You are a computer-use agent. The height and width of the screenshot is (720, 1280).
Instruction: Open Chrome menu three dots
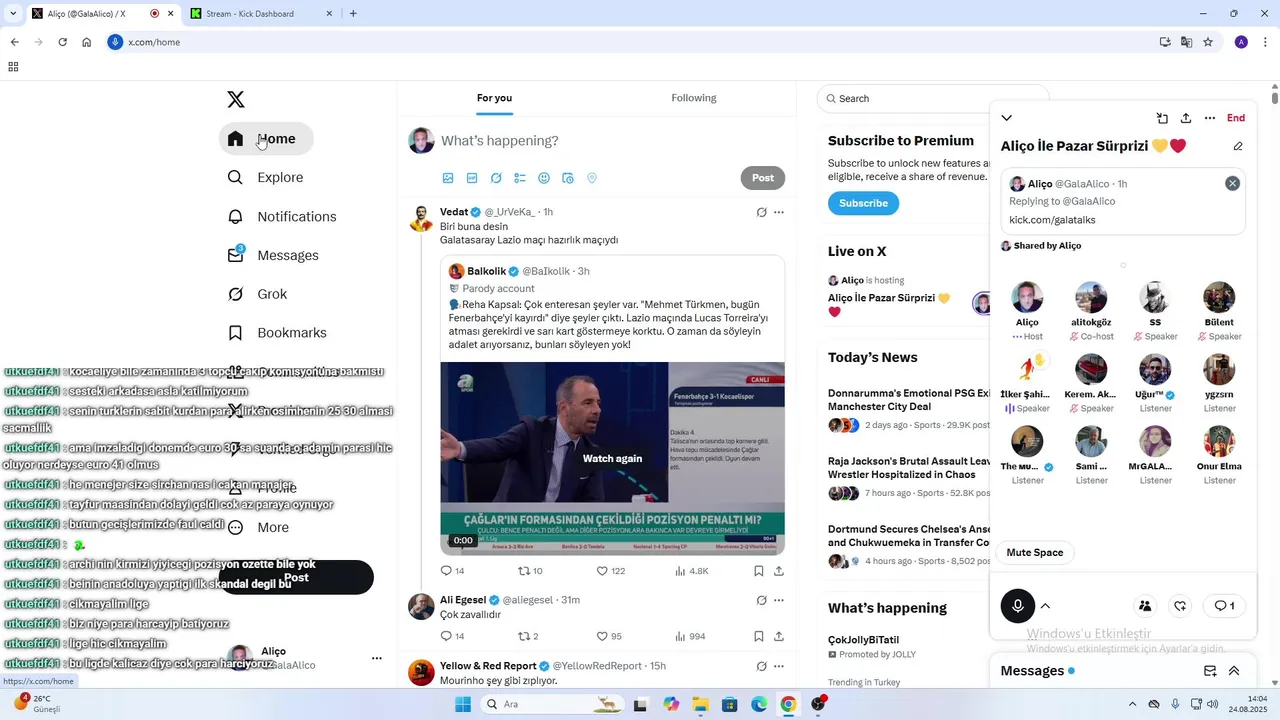click(1266, 42)
